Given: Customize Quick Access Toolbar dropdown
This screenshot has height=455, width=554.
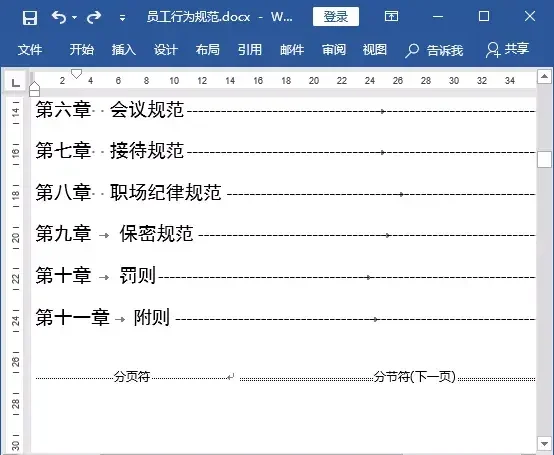Looking at the screenshot, I should pos(122,17).
